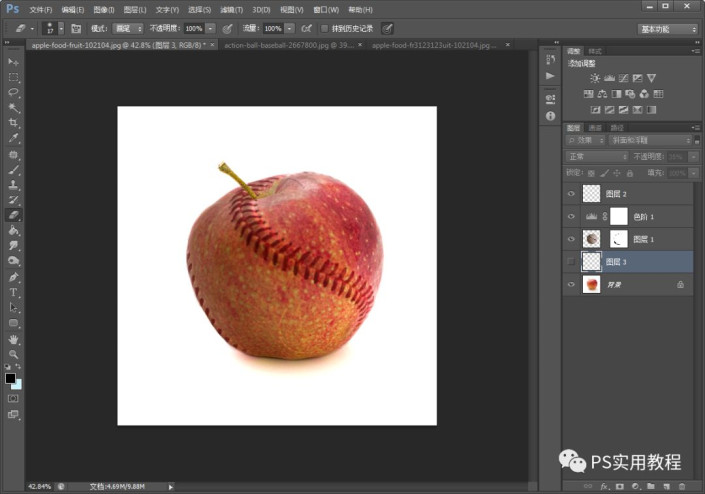Add a Channel Mixer adjustment
Screen dimensions: 705x494
644,94
